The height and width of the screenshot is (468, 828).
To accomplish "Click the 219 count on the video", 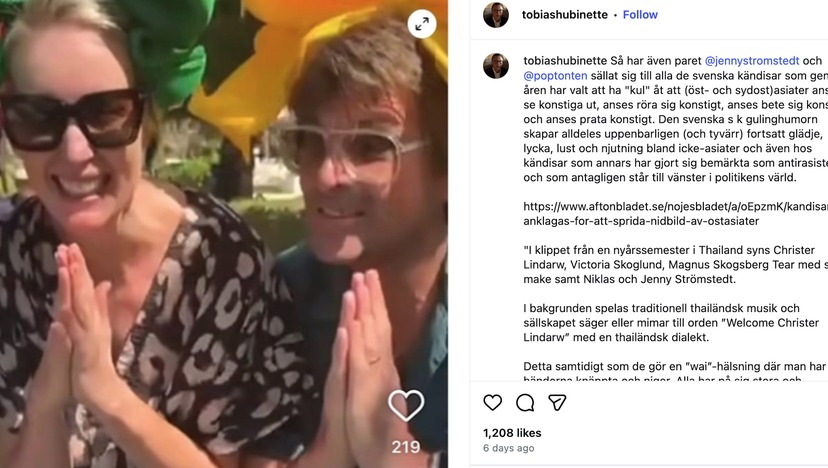I will click(x=406, y=447).
